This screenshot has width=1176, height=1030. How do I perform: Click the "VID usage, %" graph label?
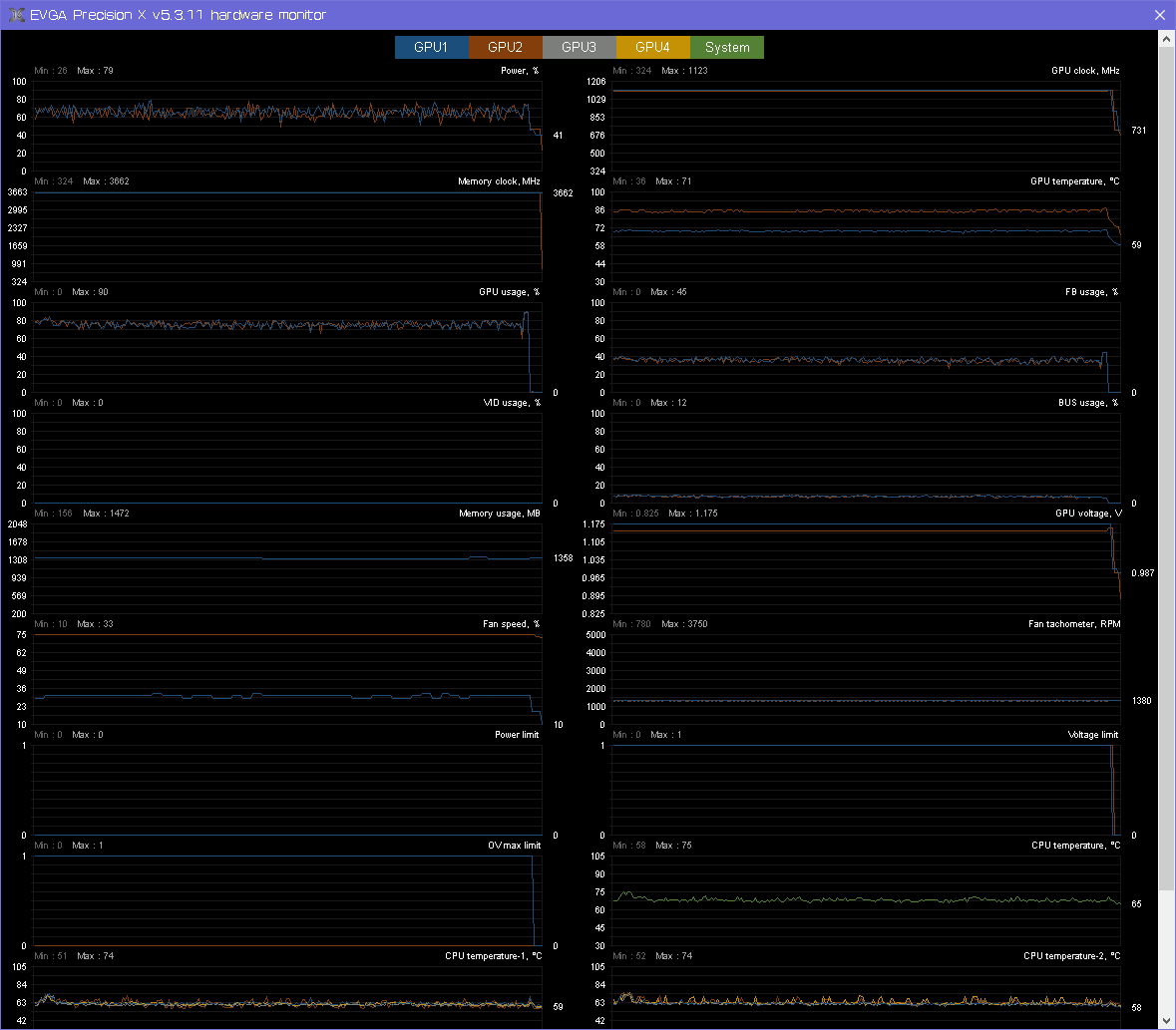(513, 403)
